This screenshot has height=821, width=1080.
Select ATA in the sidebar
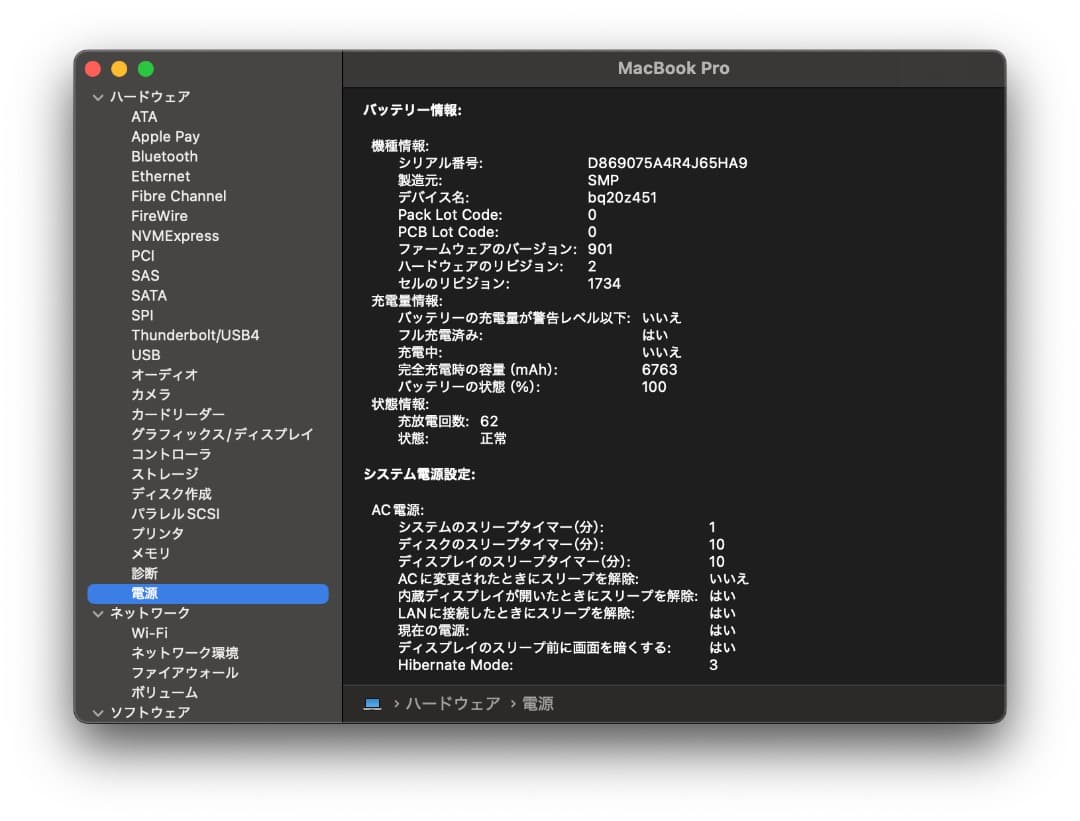144,116
